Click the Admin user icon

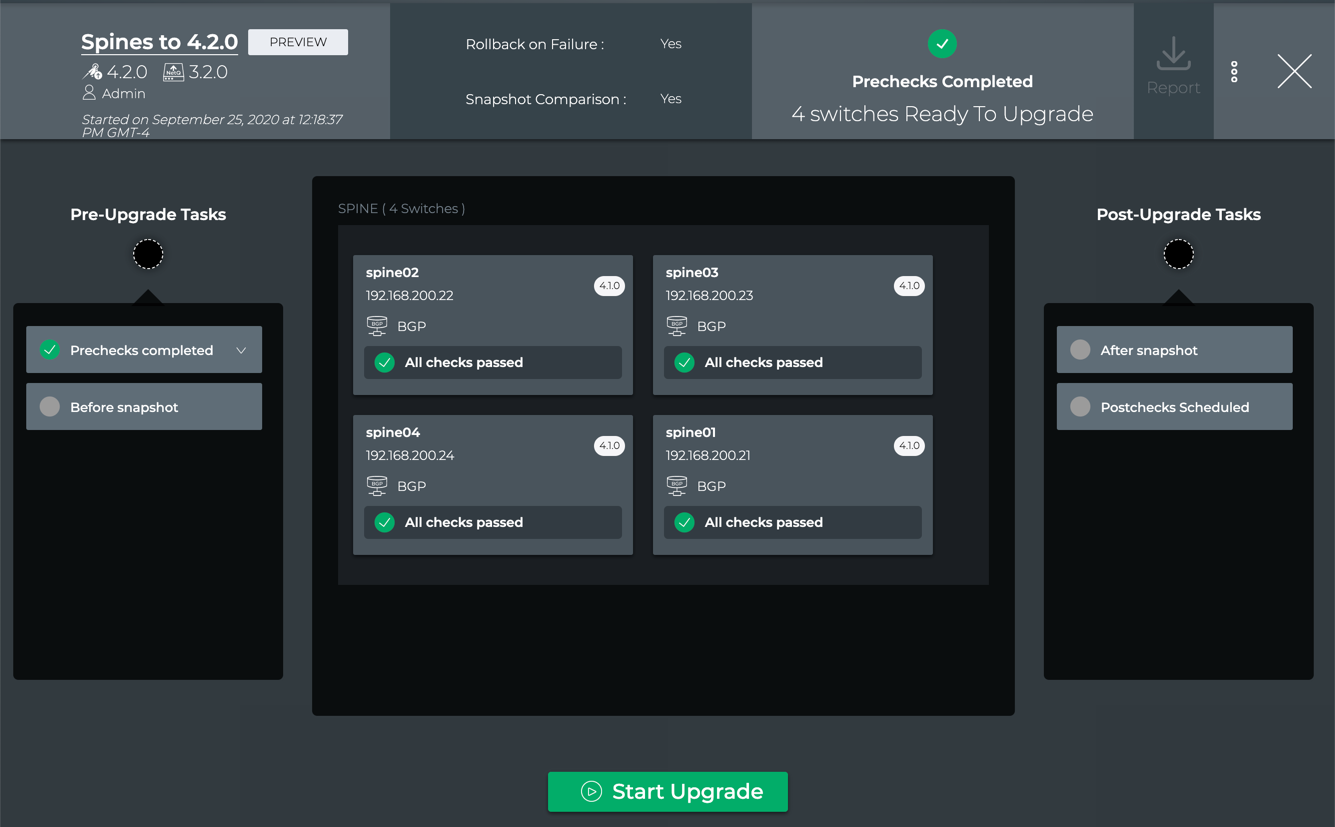pos(89,93)
